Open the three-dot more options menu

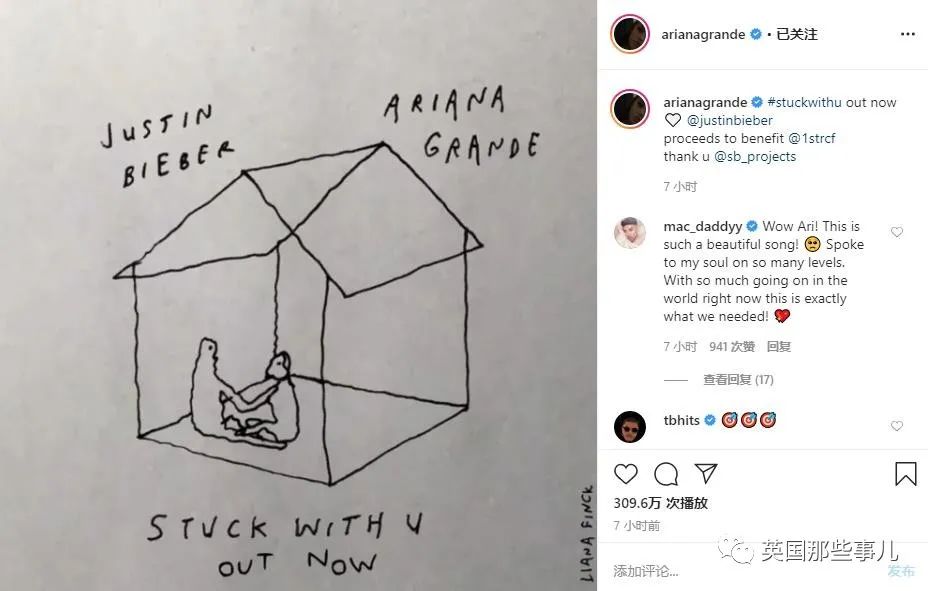(x=908, y=34)
